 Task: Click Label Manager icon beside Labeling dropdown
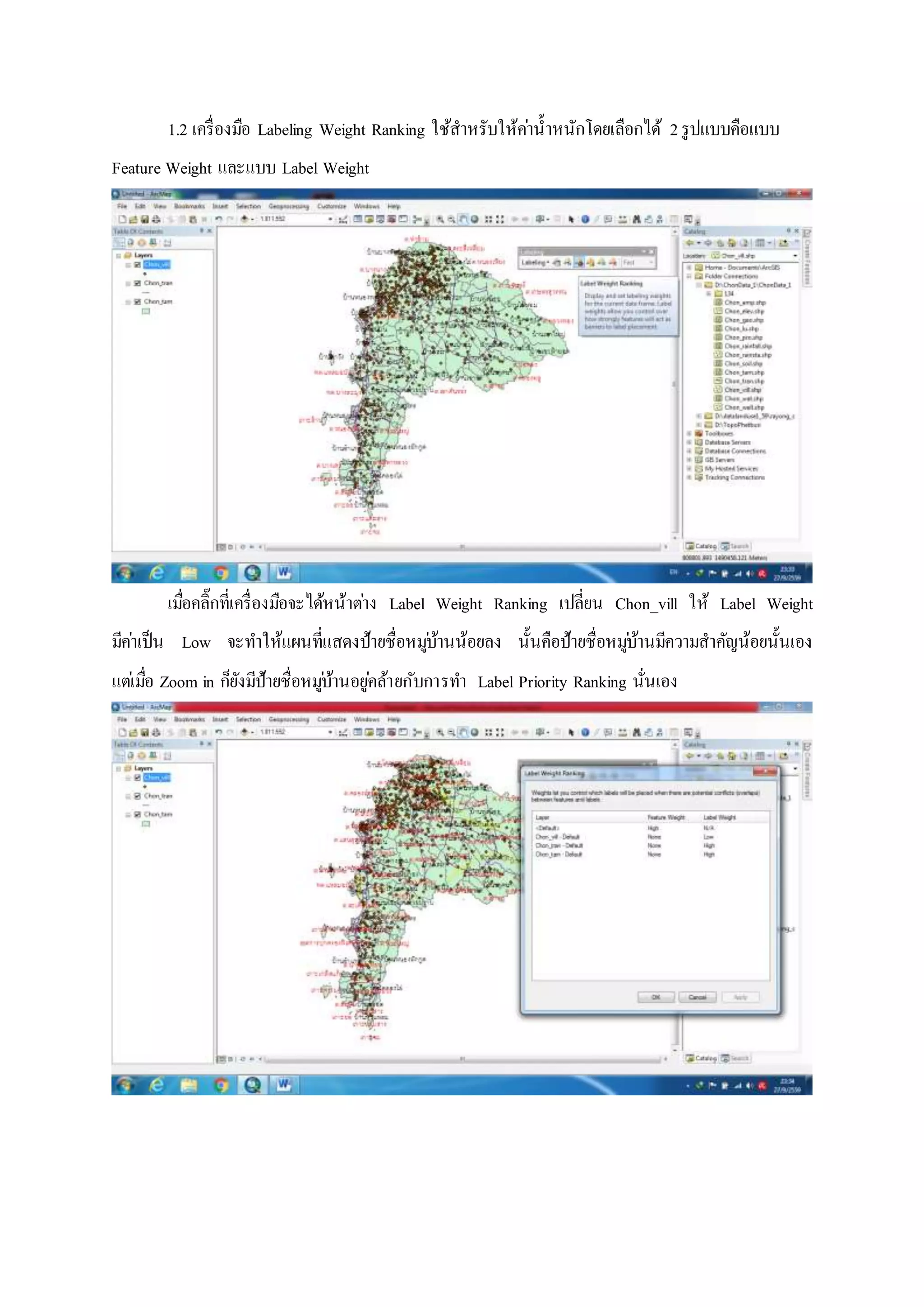(557, 262)
